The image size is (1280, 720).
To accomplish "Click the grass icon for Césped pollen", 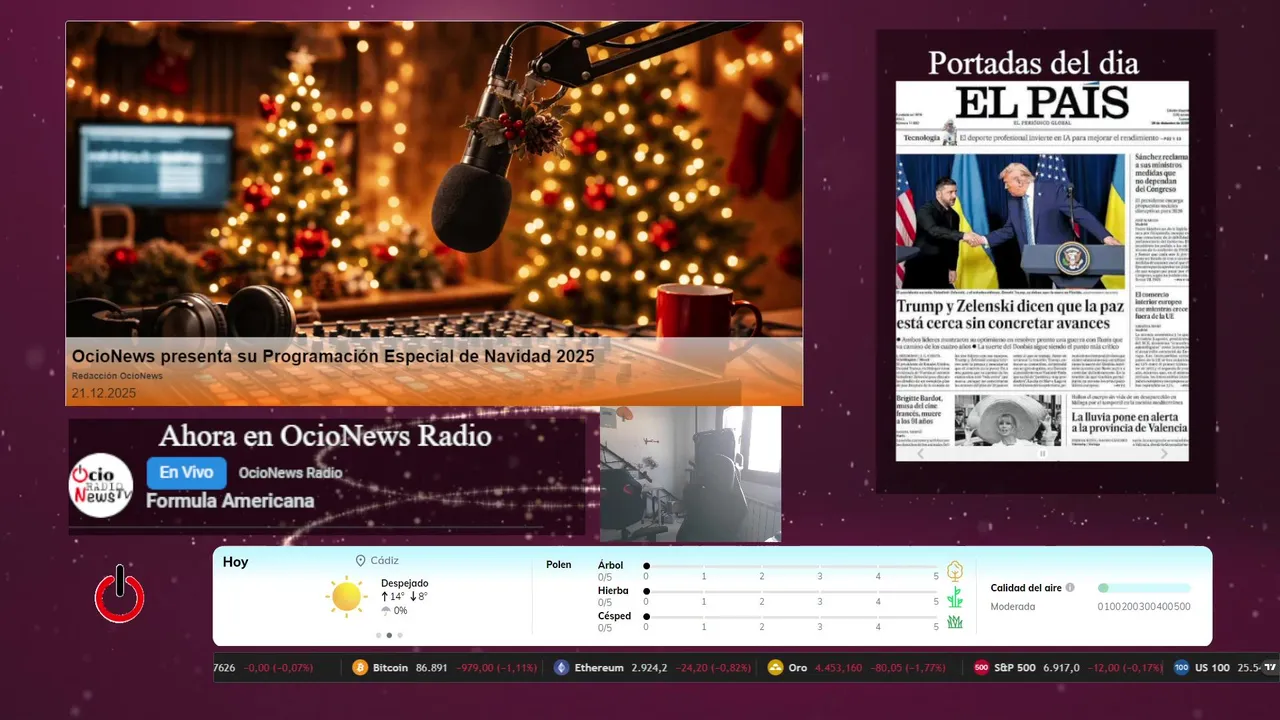I will point(955,622).
